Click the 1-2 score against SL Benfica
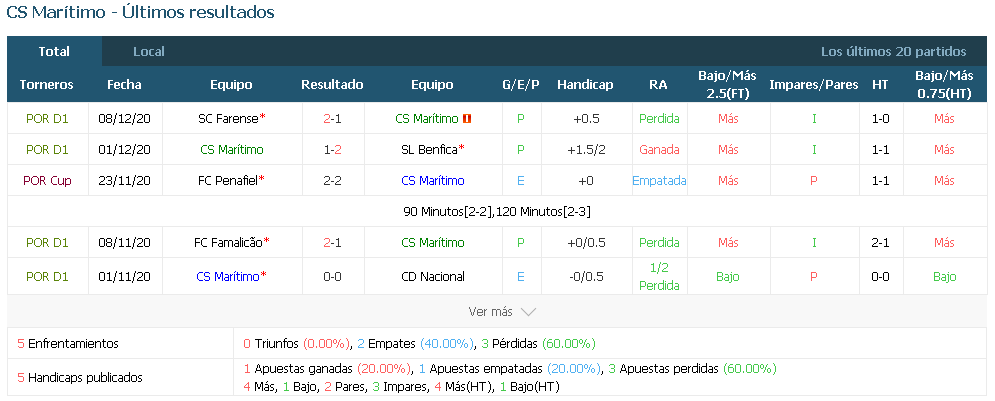Image resolution: width=995 pixels, height=401 pixels. [332, 150]
